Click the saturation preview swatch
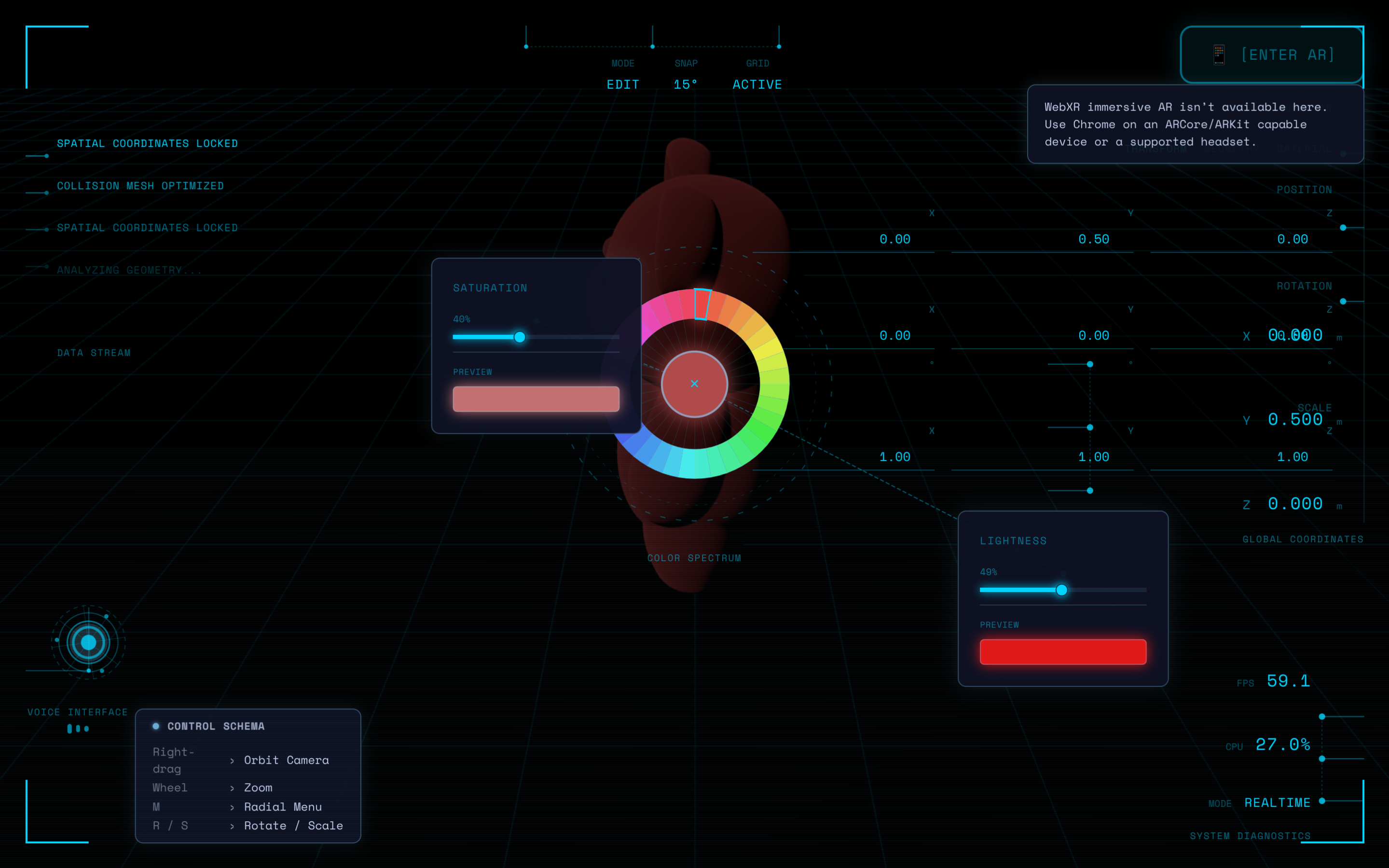 point(536,399)
